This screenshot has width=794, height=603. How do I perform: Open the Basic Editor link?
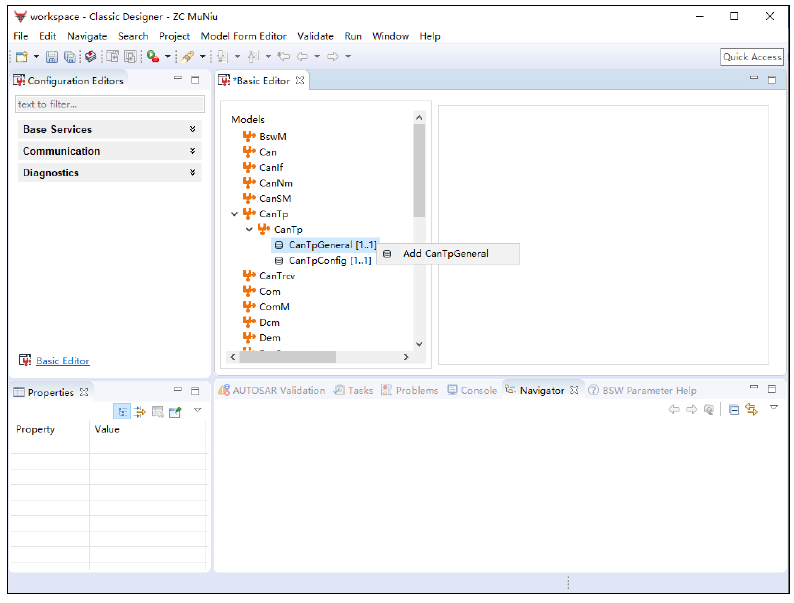click(63, 361)
